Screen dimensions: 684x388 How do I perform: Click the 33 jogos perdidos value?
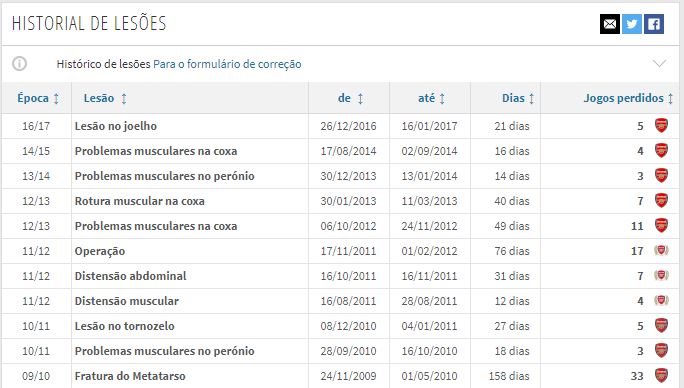pos(637,376)
